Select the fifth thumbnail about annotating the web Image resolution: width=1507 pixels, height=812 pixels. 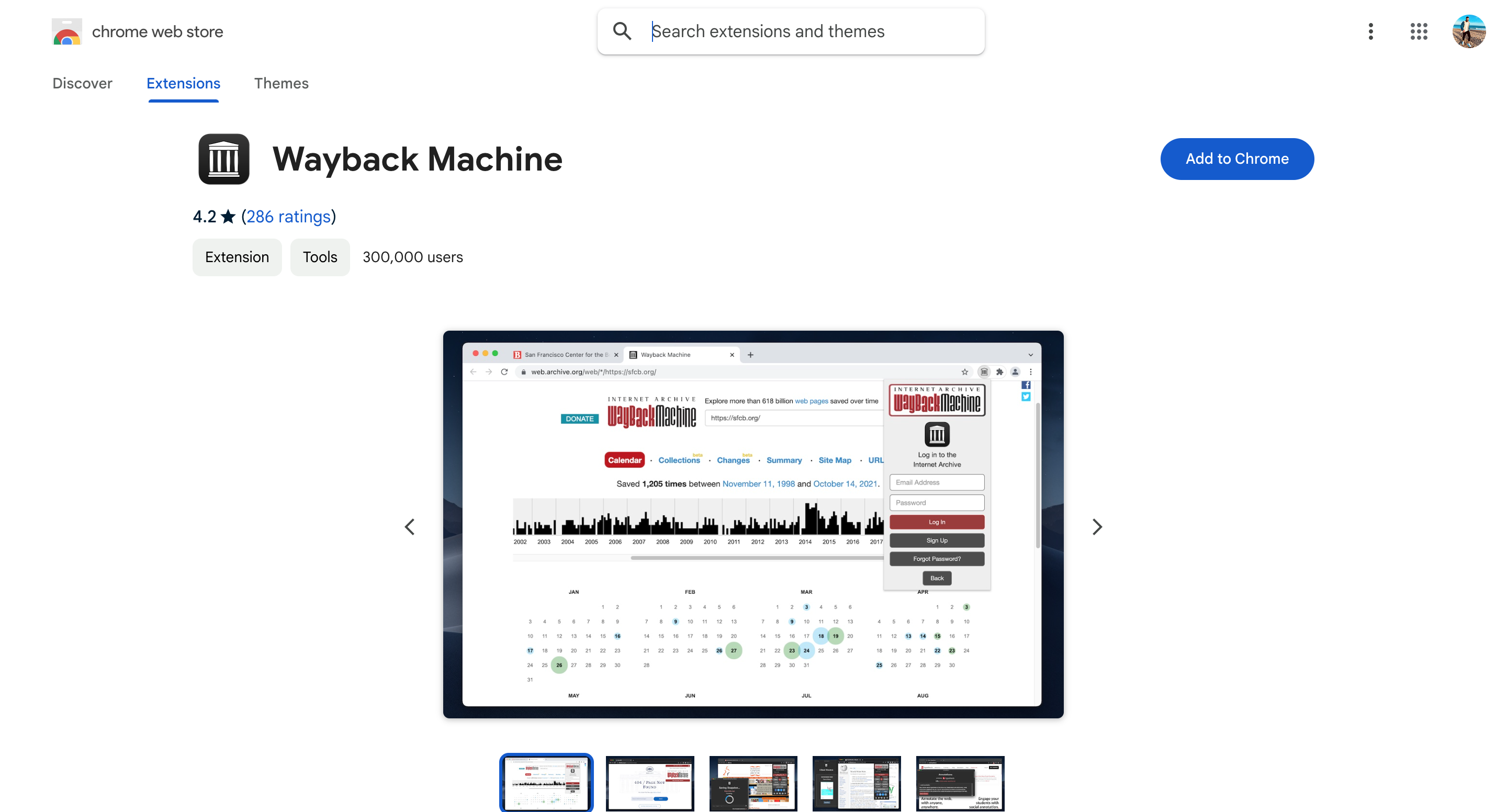(x=960, y=783)
